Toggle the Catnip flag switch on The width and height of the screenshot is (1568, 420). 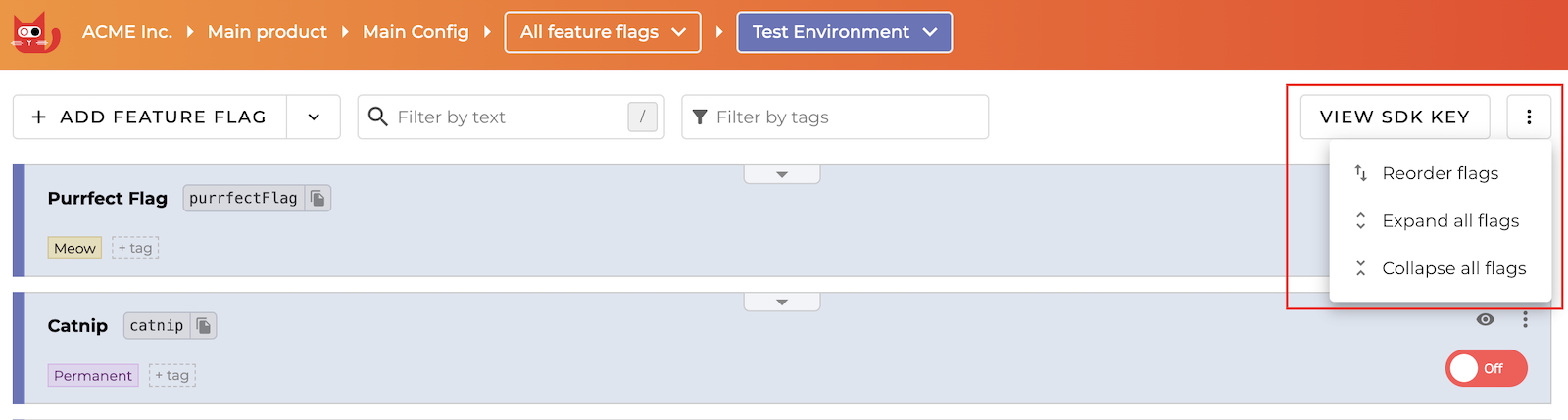[x=1486, y=368]
